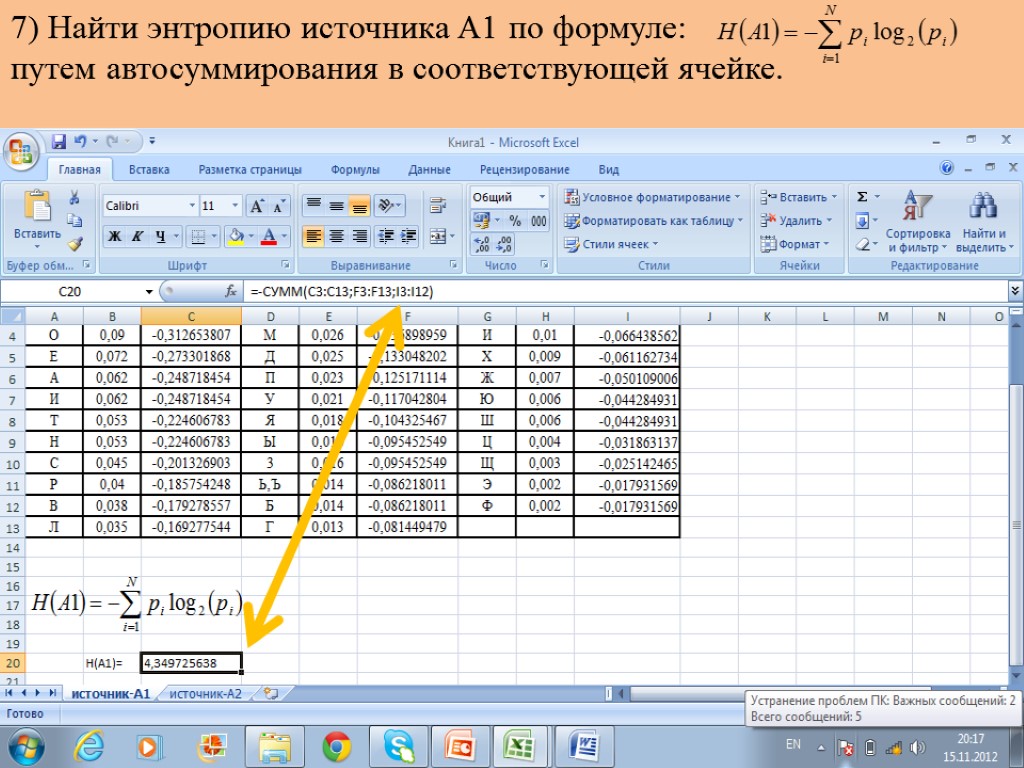The width and height of the screenshot is (1024, 768).
Task: Align text to bottom of cell
Action: [x=359, y=206]
